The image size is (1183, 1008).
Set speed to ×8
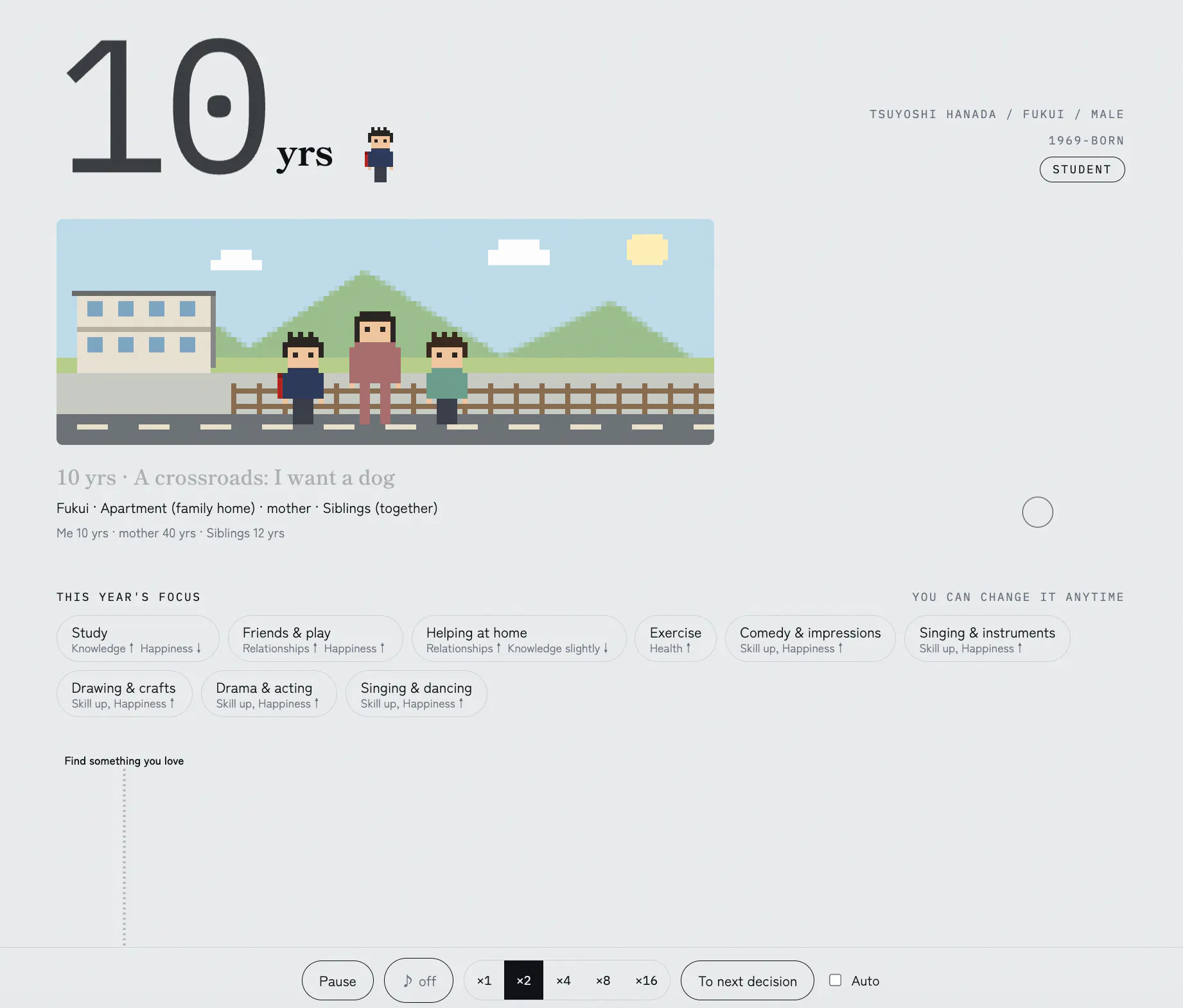click(x=603, y=980)
